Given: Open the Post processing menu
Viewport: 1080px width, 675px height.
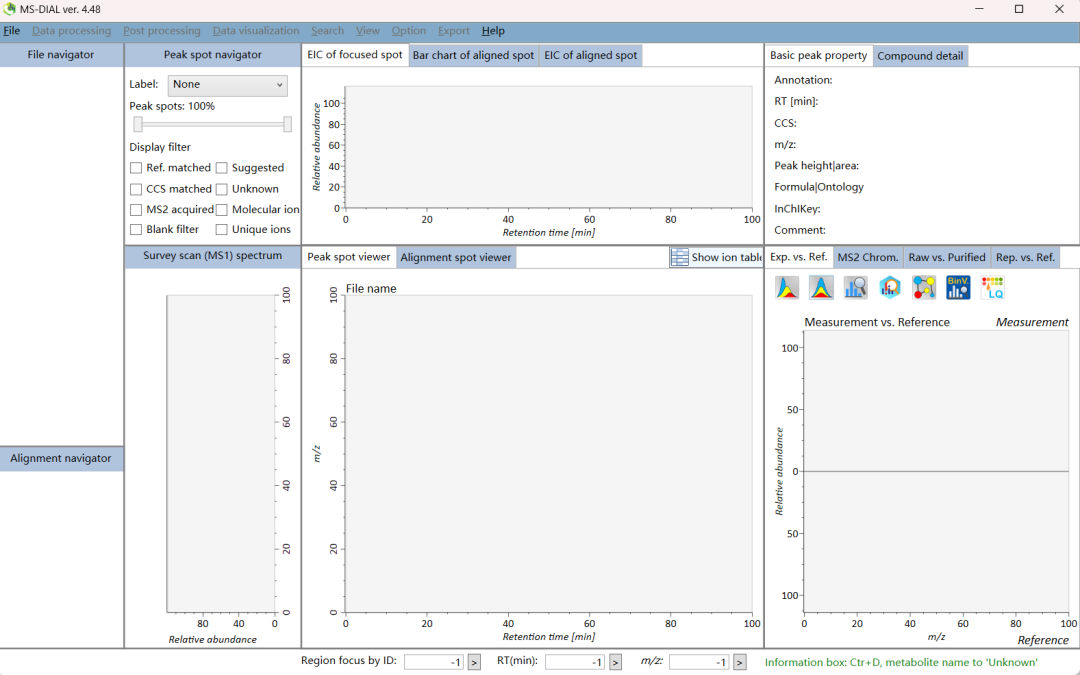Looking at the screenshot, I should click(x=162, y=31).
